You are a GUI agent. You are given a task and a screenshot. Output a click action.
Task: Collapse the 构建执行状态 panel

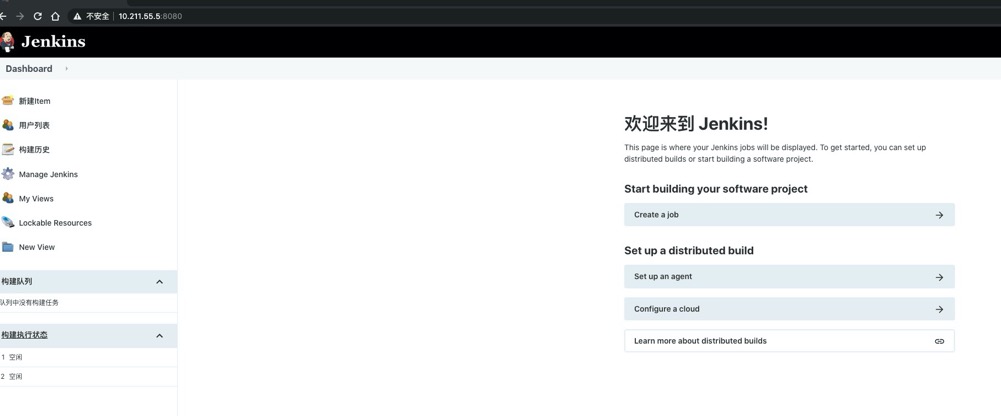[x=159, y=336]
